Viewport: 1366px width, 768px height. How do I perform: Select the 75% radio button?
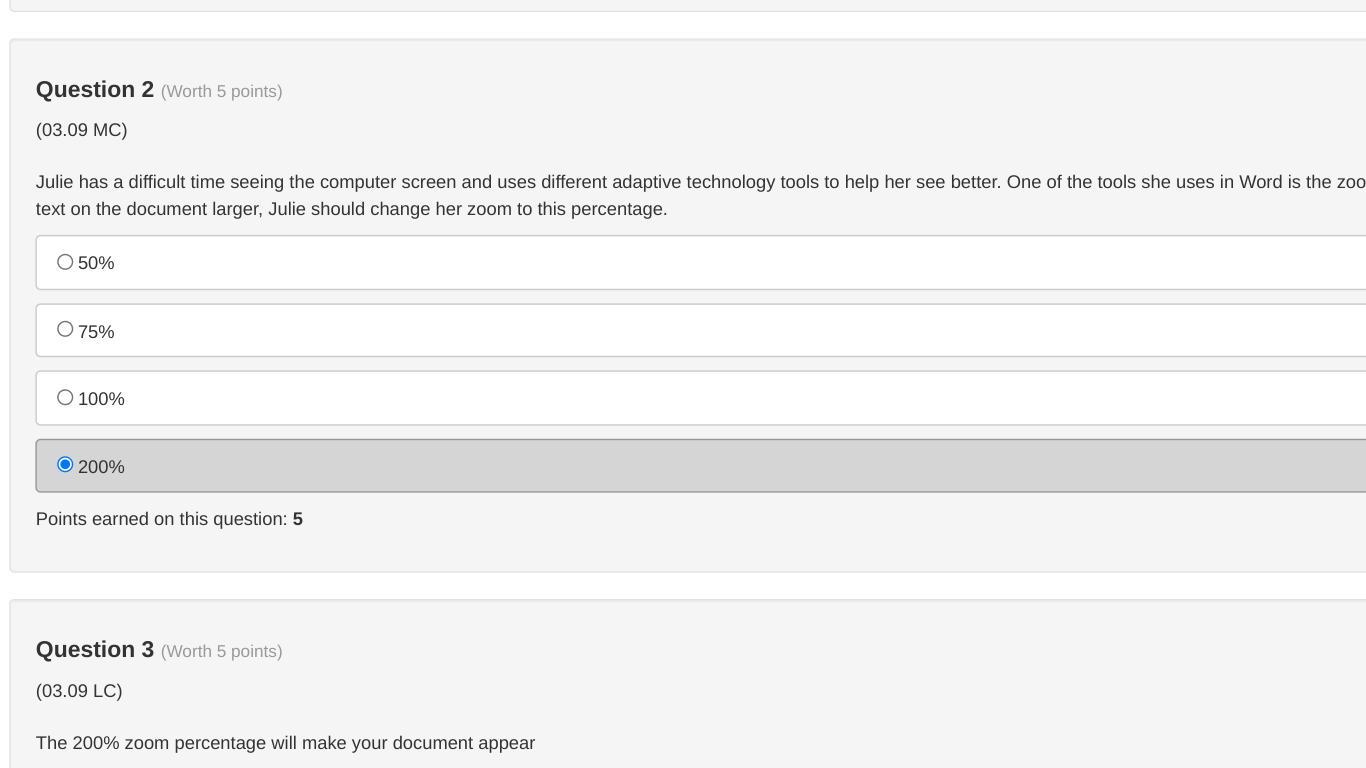65,329
